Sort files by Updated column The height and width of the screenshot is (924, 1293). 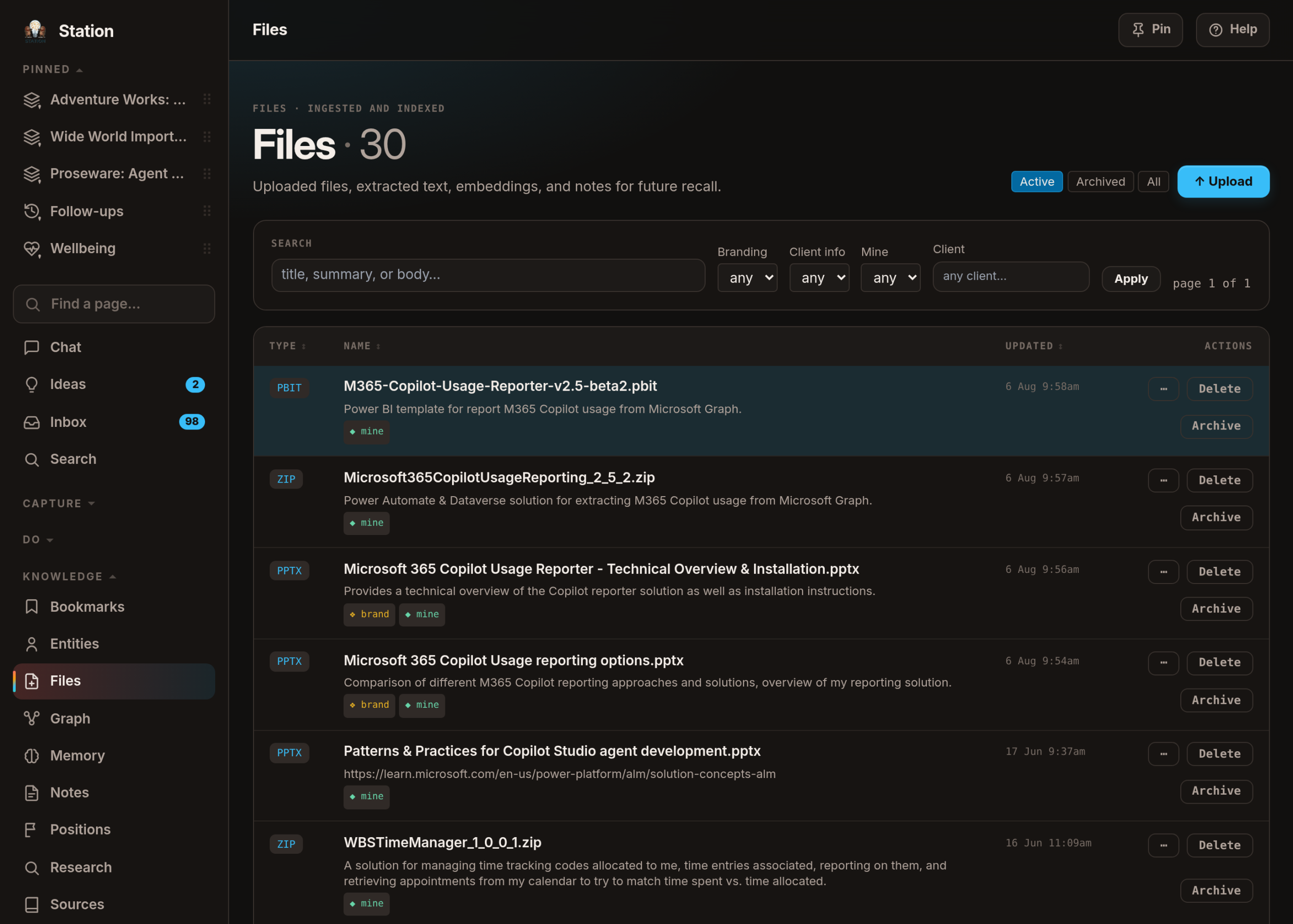tap(1033, 346)
